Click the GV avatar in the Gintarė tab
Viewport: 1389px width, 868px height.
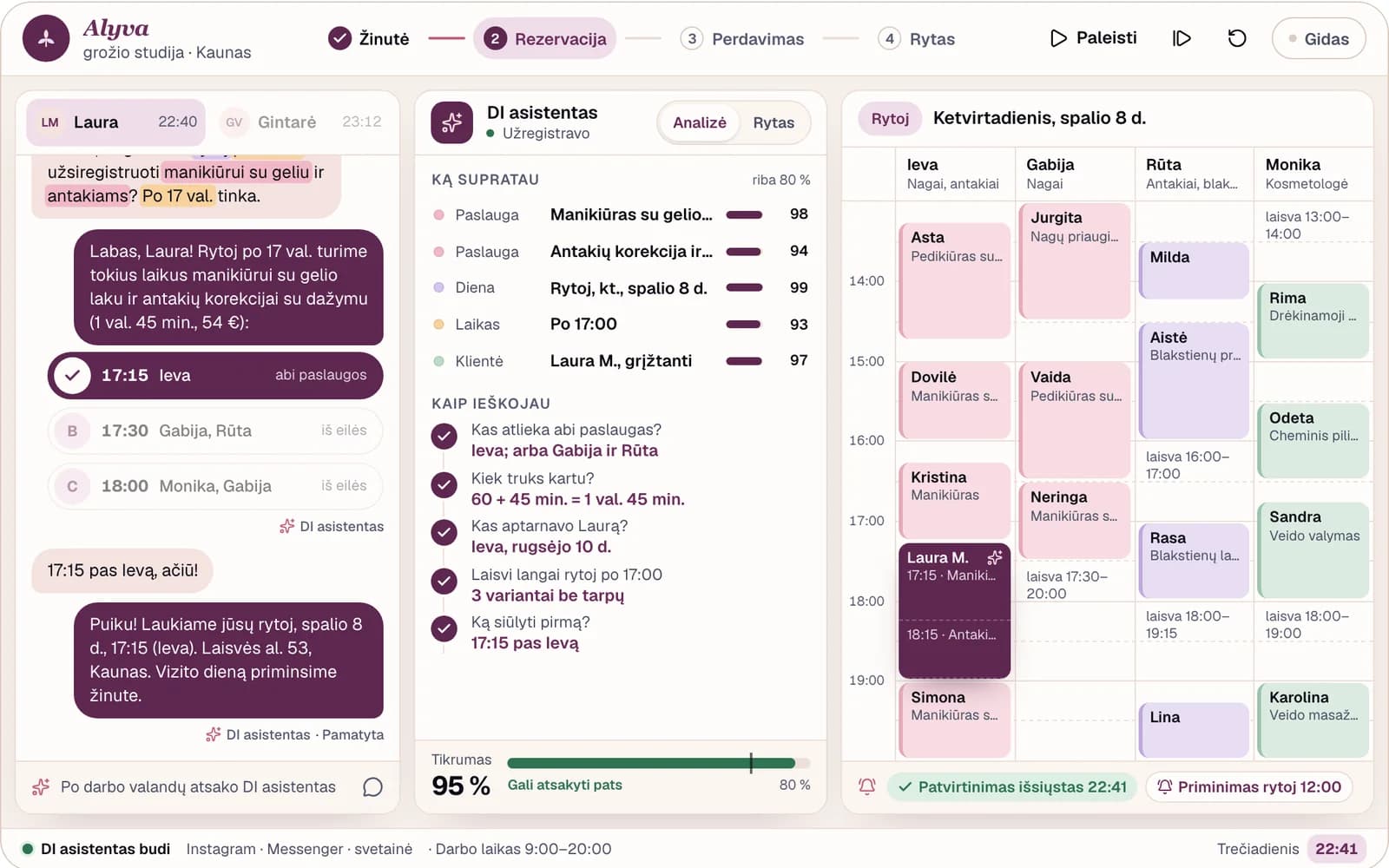[234, 122]
